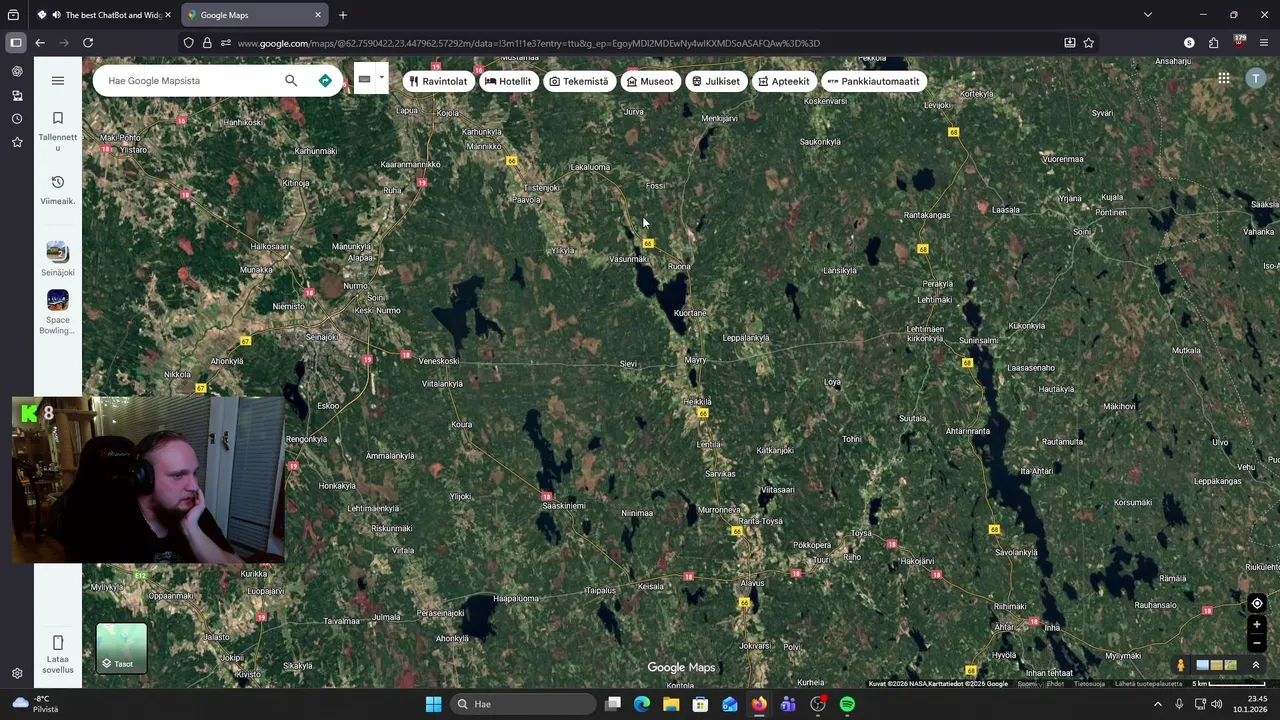
Task: Go back in browser history
Action: (40, 43)
